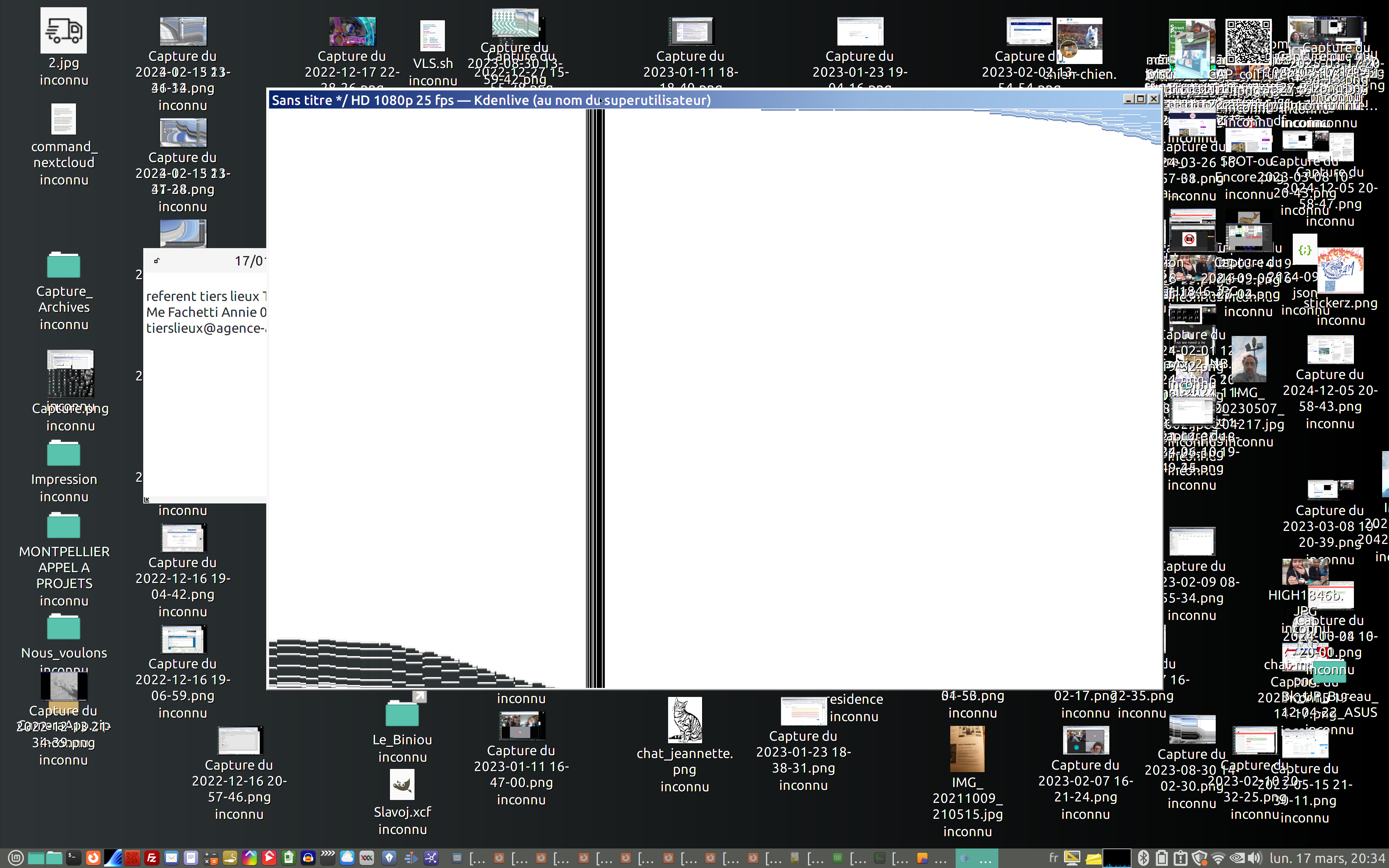The image size is (1389, 868).
Task: Launch FileZilla from the panel
Action: click(152, 858)
